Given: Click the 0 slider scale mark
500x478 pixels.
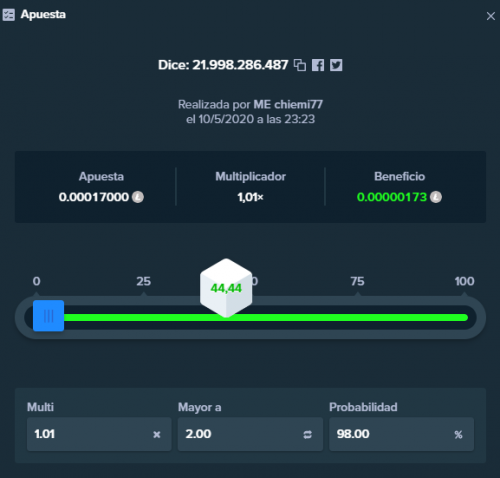Looking at the screenshot, I should pos(36,282).
